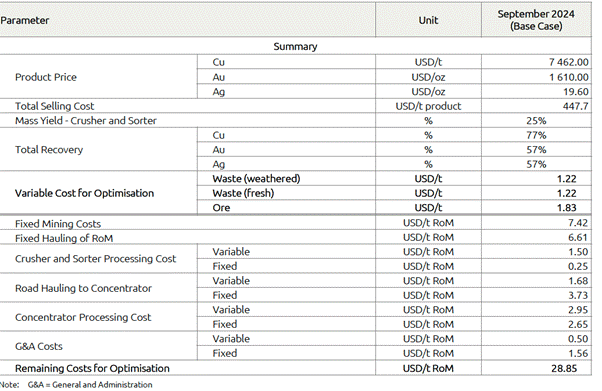
Task: Select the Fixed Mining Costs label
Action: (58, 224)
